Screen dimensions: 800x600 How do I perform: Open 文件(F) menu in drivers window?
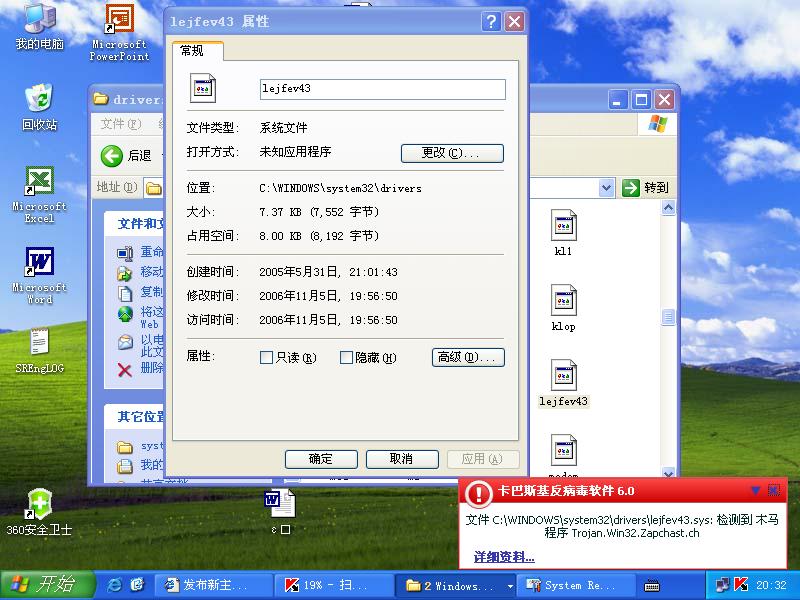[120, 124]
